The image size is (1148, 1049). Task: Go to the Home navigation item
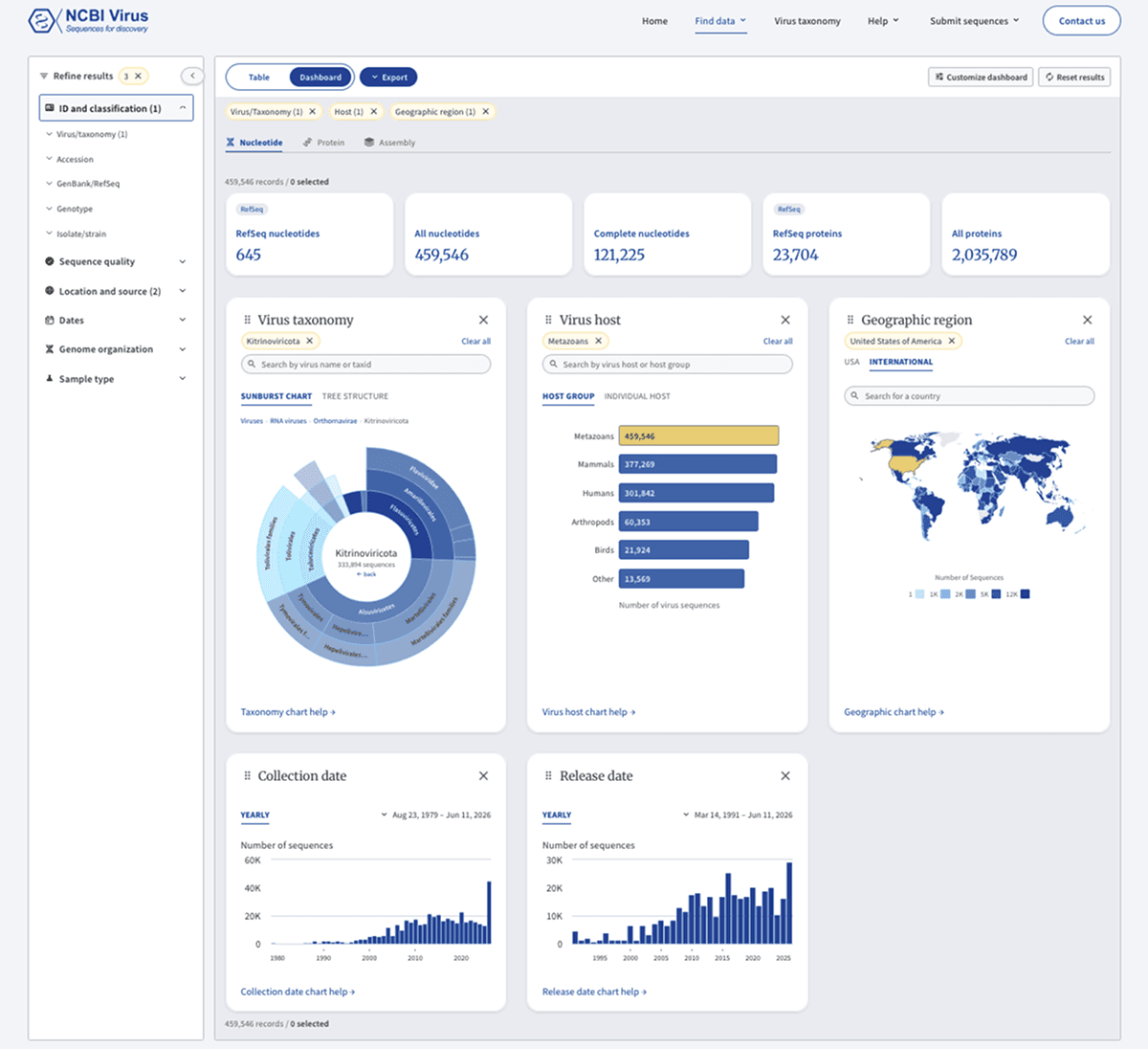tap(654, 21)
